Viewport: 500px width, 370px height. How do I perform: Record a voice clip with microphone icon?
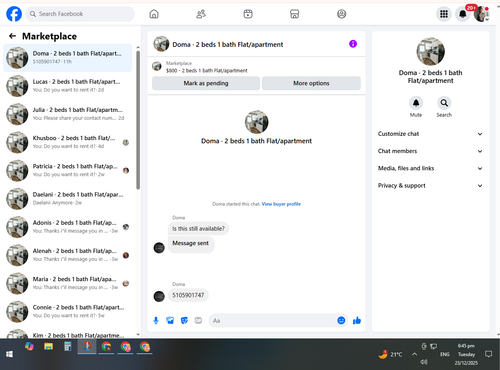(x=156, y=320)
